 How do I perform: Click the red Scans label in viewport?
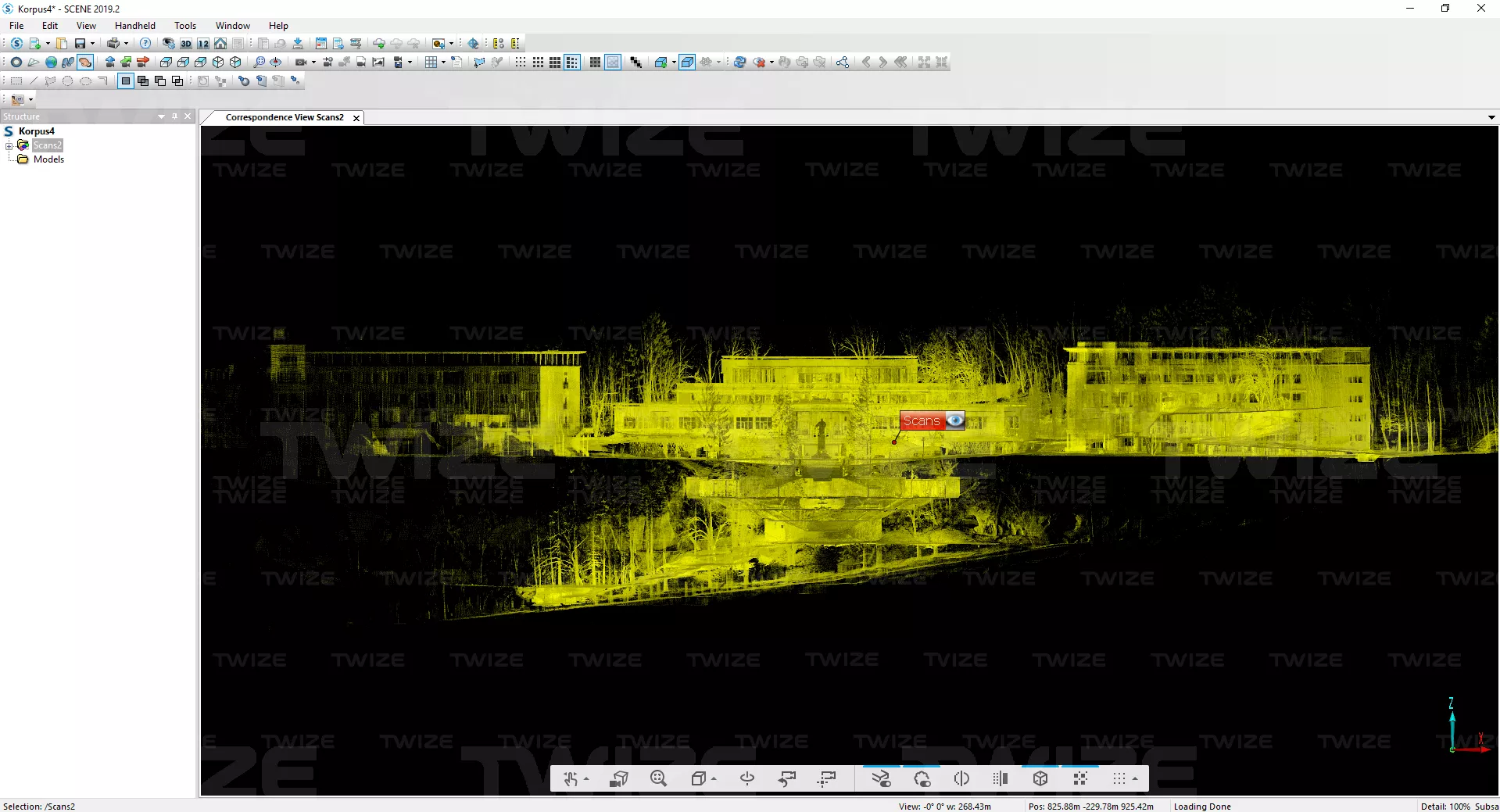tap(922, 420)
